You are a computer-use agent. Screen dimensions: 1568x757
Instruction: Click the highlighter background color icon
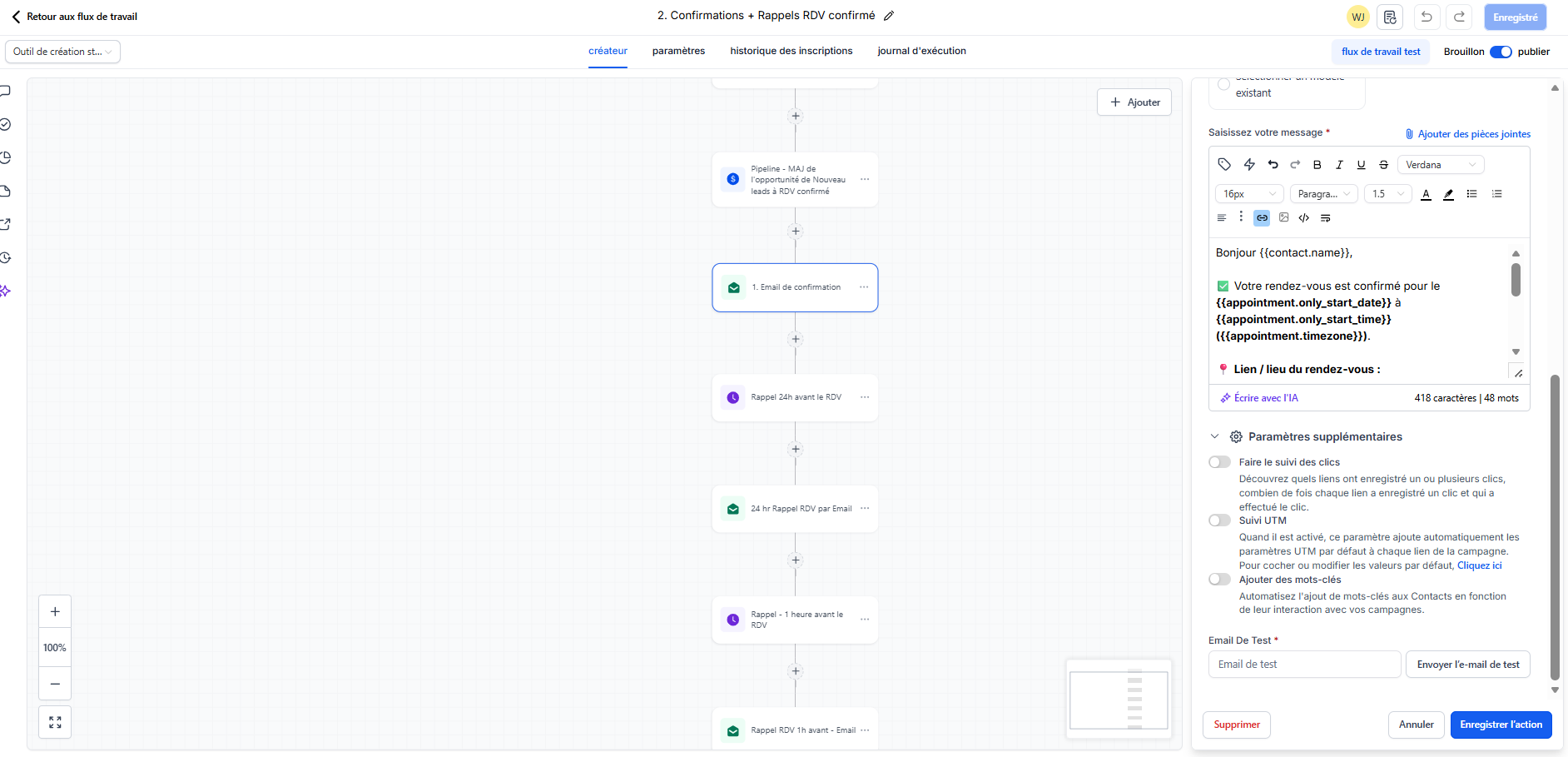(1448, 194)
